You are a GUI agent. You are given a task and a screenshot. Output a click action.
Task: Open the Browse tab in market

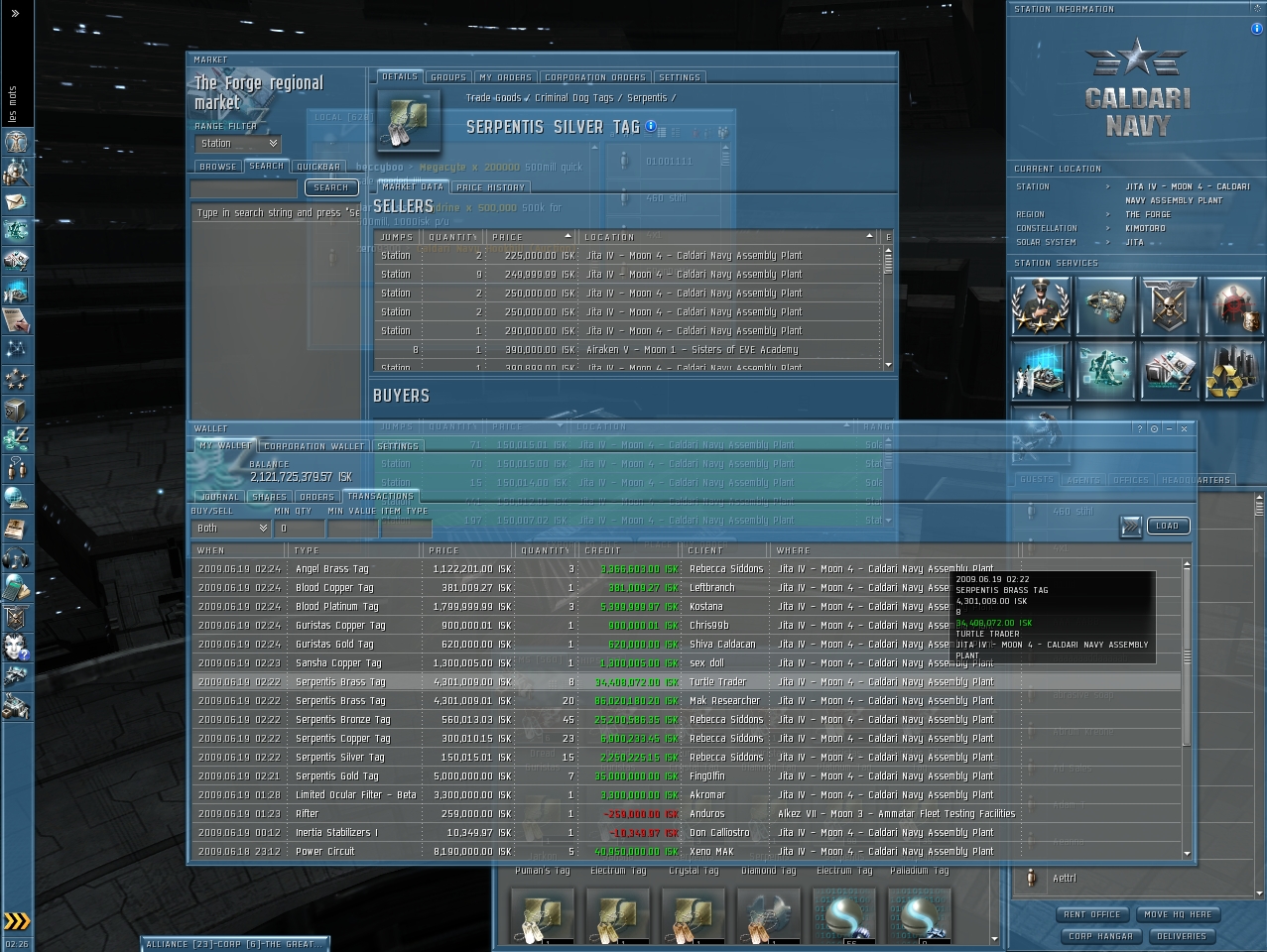coord(217,167)
